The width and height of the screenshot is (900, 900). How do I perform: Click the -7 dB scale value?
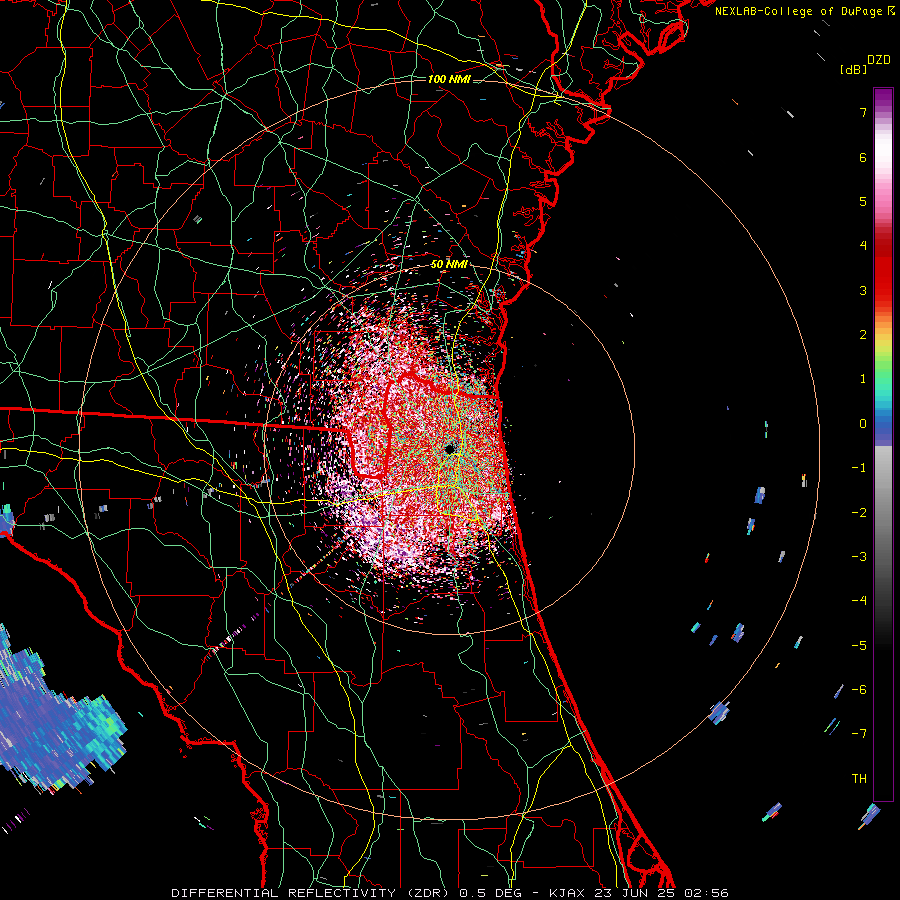[859, 734]
